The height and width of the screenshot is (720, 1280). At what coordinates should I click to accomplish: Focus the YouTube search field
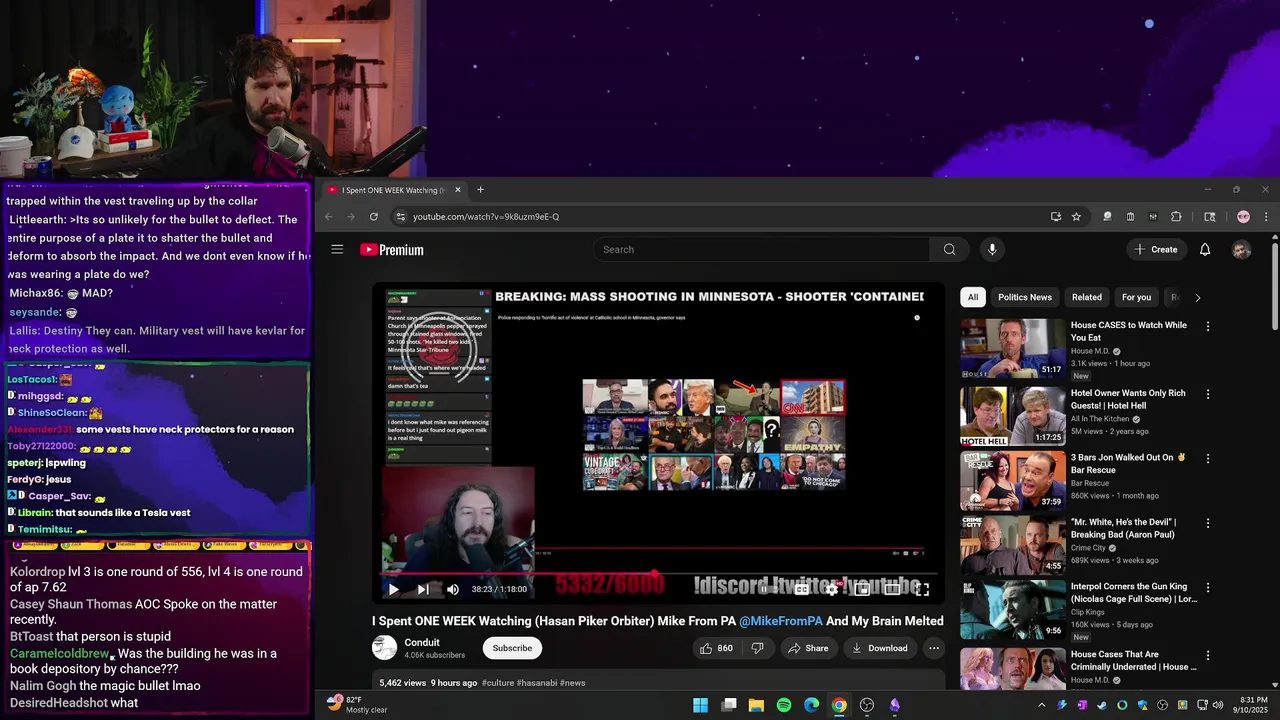[x=762, y=249]
